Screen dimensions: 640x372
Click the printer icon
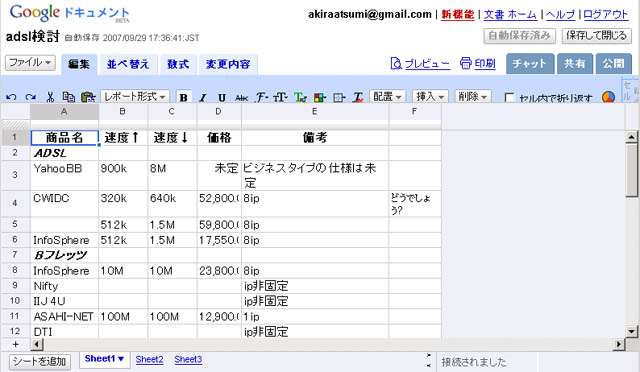click(465, 63)
